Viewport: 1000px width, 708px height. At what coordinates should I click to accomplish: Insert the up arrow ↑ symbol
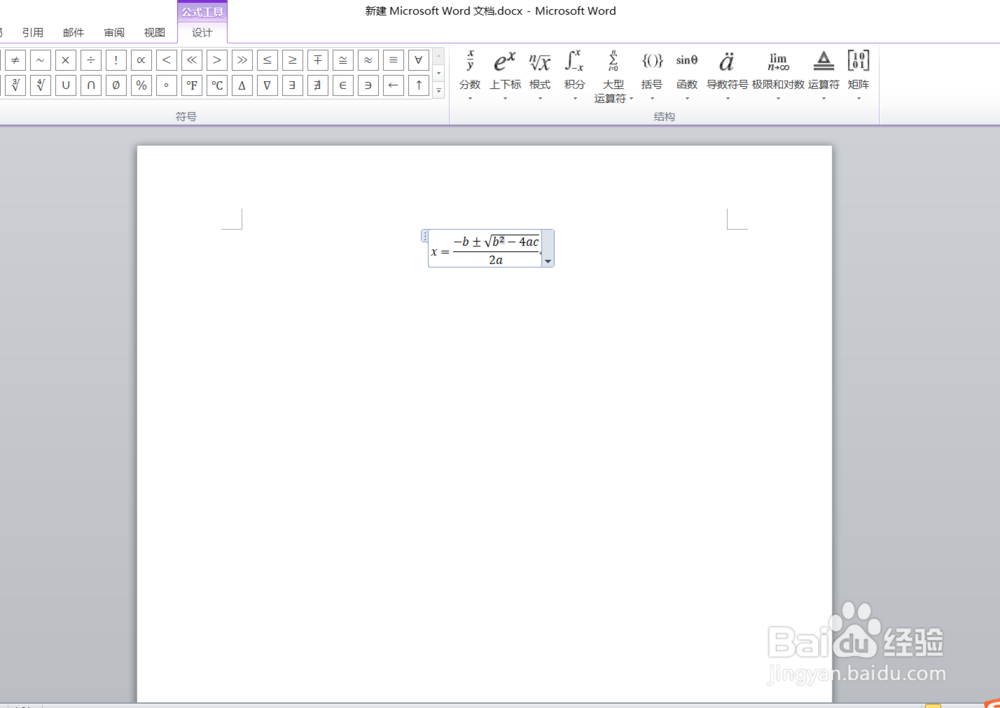(x=418, y=85)
